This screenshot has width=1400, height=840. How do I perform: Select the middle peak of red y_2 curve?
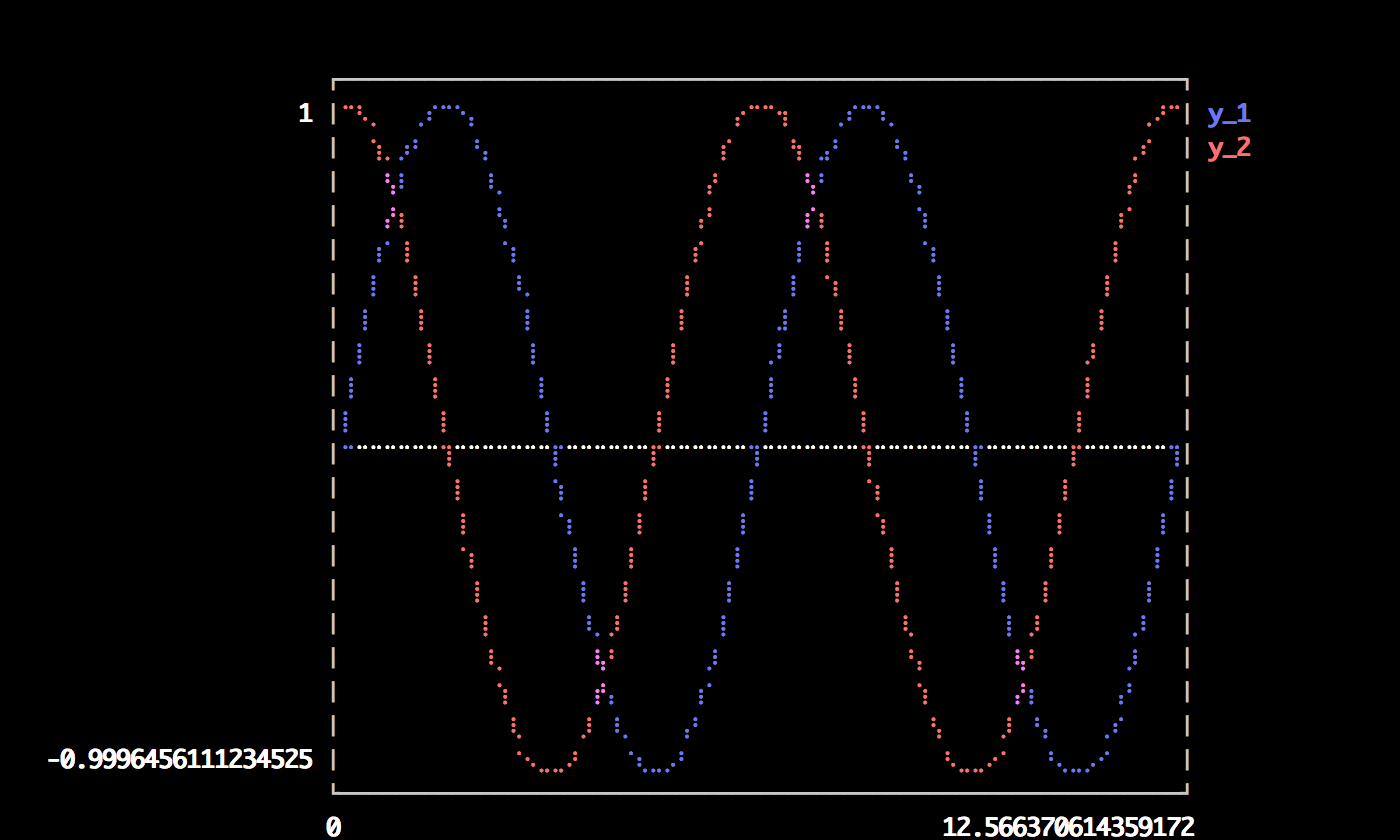(x=762, y=107)
